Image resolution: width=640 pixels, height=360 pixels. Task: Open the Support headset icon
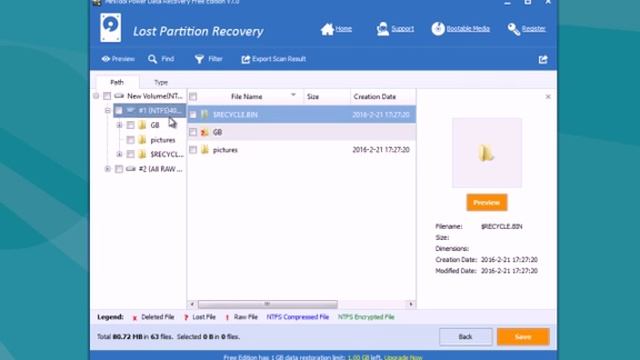pyautogui.click(x=382, y=29)
